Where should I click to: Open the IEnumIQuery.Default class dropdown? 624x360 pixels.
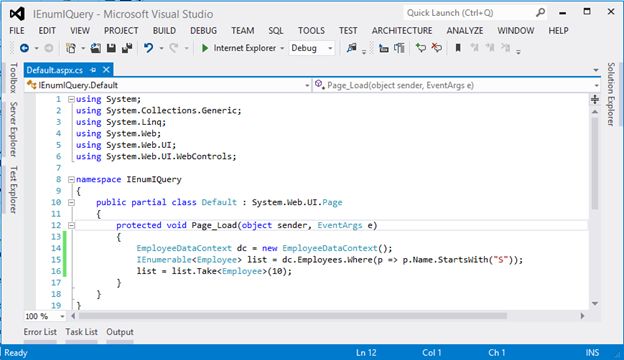(307, 85)
